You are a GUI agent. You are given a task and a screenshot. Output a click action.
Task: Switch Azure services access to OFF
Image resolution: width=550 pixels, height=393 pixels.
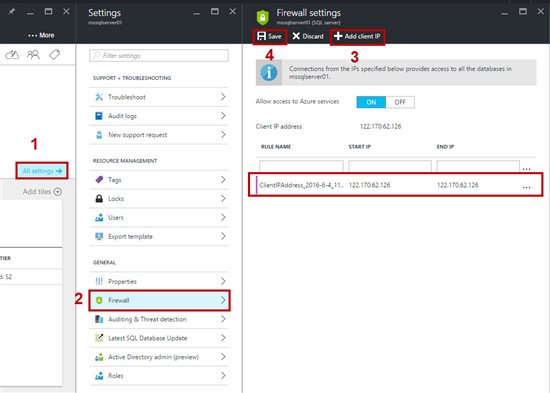click(x=400, y=102)
